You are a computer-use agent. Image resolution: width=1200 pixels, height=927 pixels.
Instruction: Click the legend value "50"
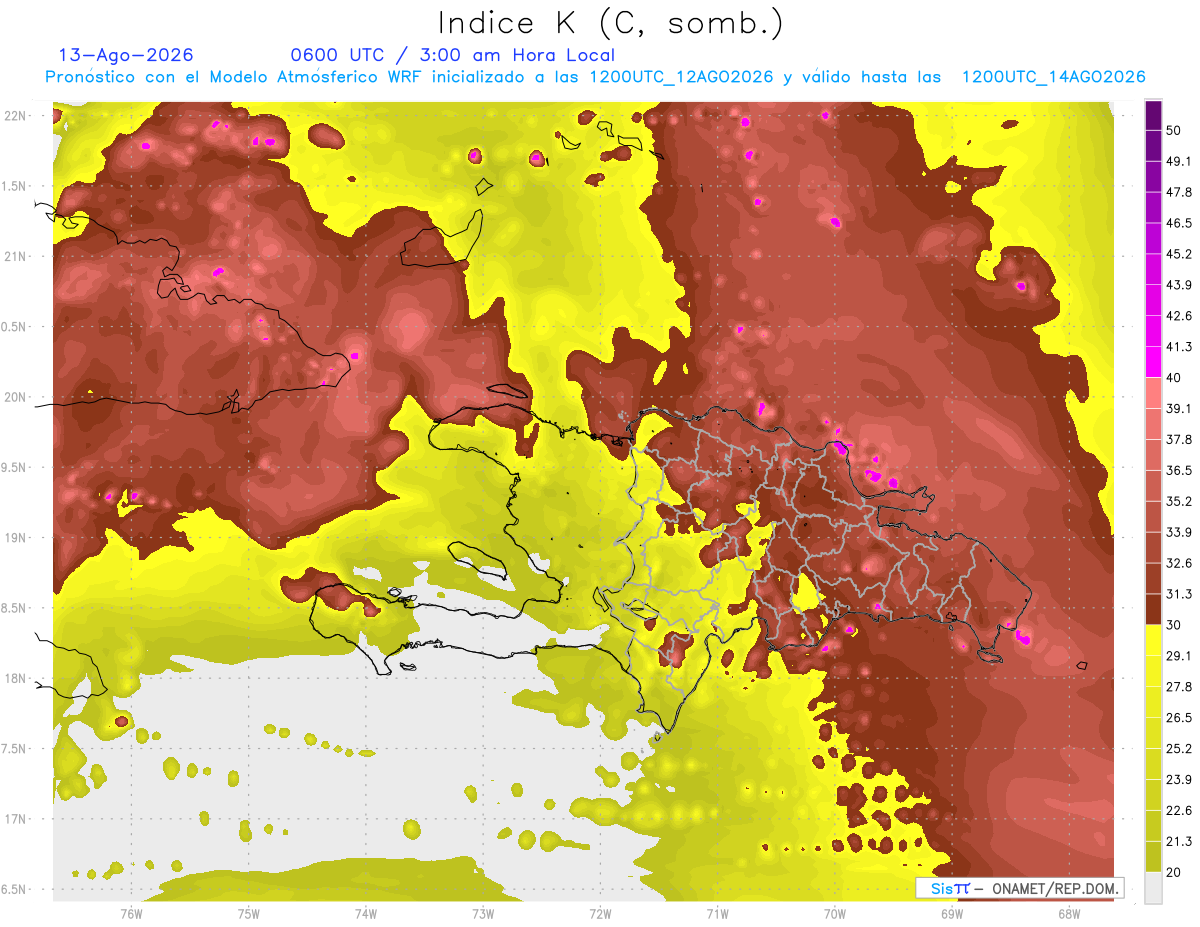1175,130
